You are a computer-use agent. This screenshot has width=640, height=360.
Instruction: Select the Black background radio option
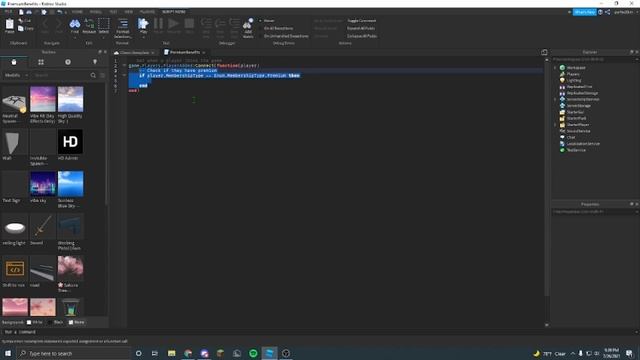49,322
